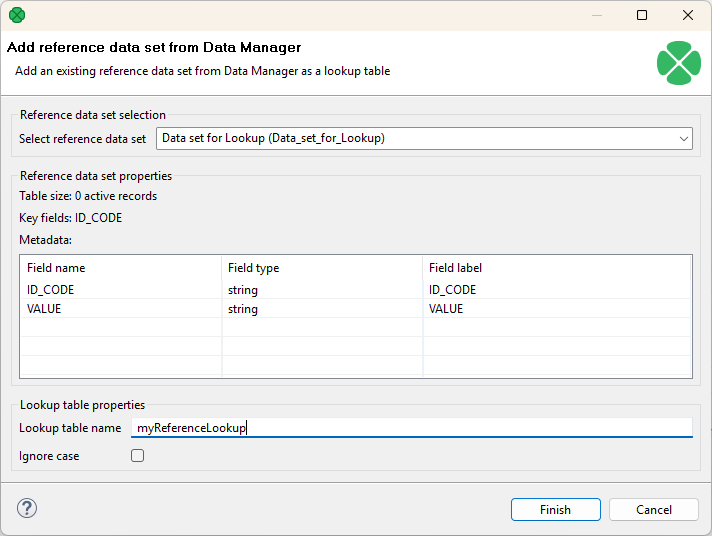Click the help question mark icon
The width and height of the screenshot is (712, 536).
click(x=27, y=508)
